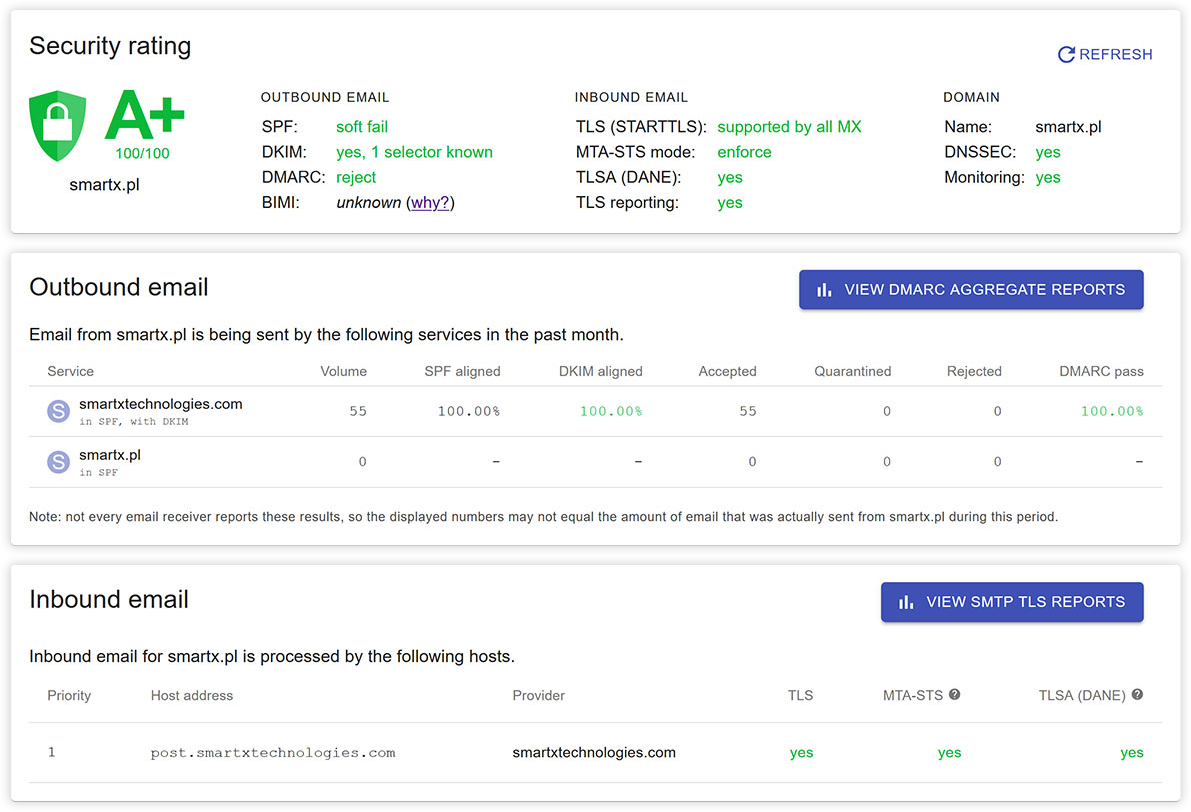Click the Provider column header in inbound table
Viewport: 1191px width, 812px height.
point(538,696)
